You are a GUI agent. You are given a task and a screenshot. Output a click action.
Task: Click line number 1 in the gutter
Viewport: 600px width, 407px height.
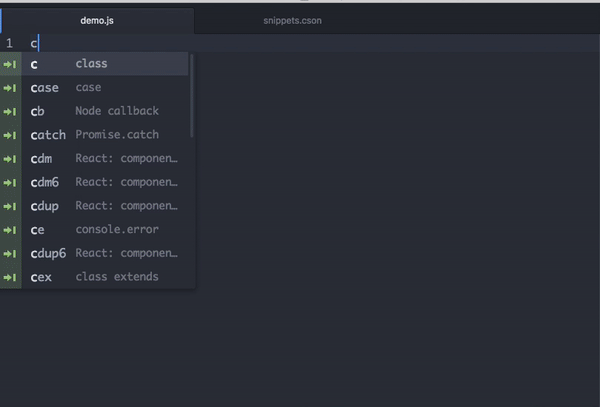coord(9,43)
